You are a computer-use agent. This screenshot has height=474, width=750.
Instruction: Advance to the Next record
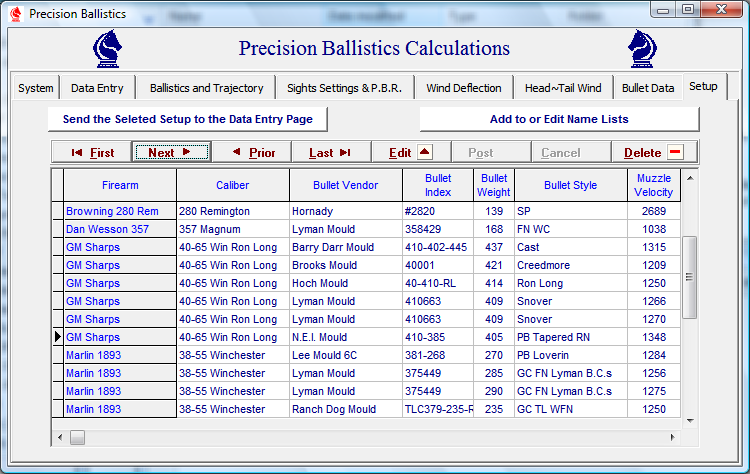click(x=175, y=153)
